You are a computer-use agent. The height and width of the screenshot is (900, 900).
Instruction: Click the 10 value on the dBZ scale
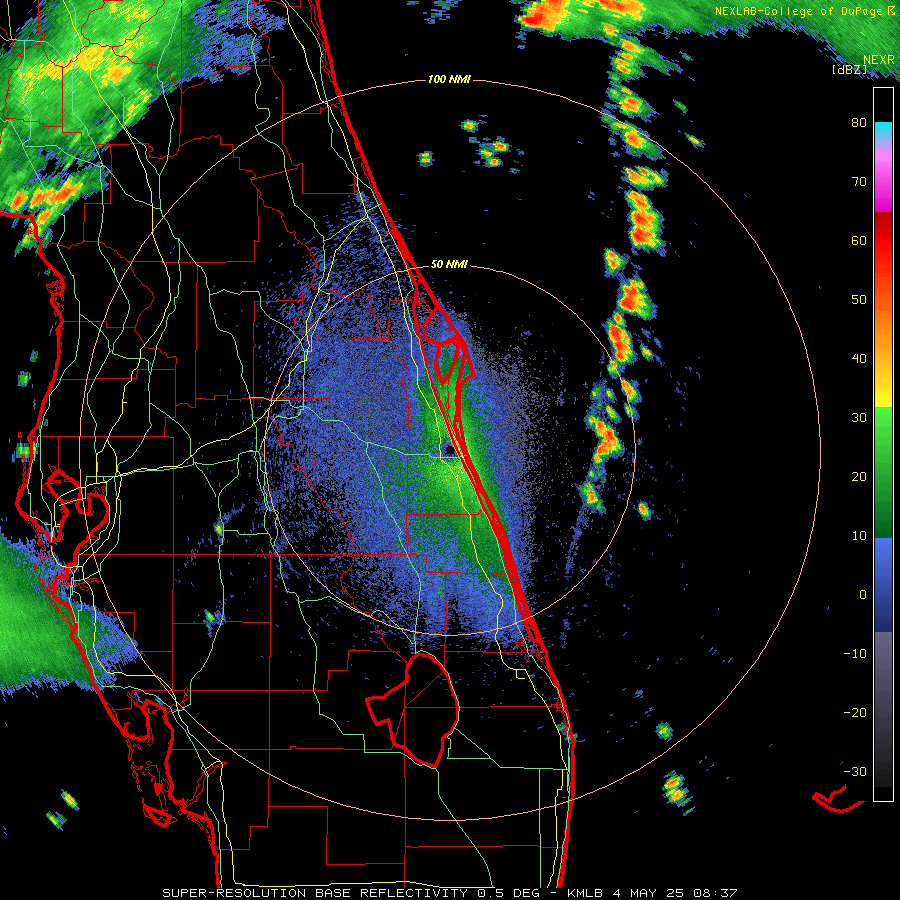pos(859,536)
